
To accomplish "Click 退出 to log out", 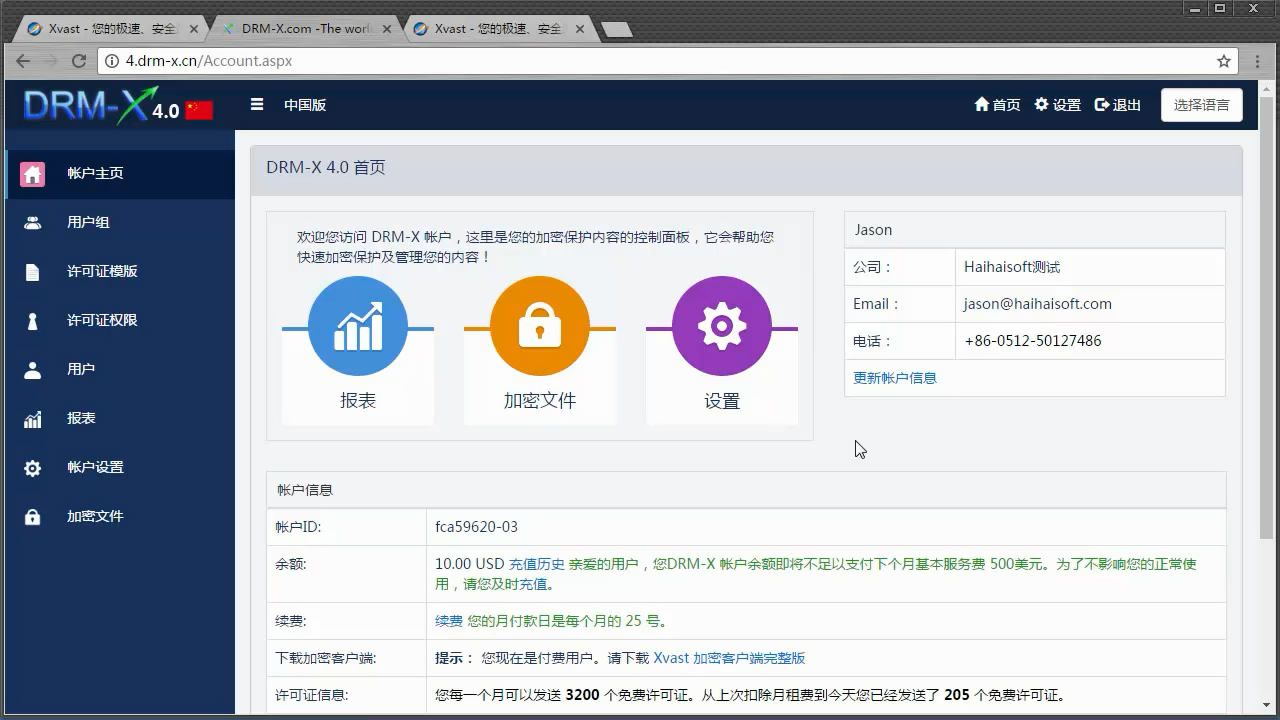I will (1118, 105).
